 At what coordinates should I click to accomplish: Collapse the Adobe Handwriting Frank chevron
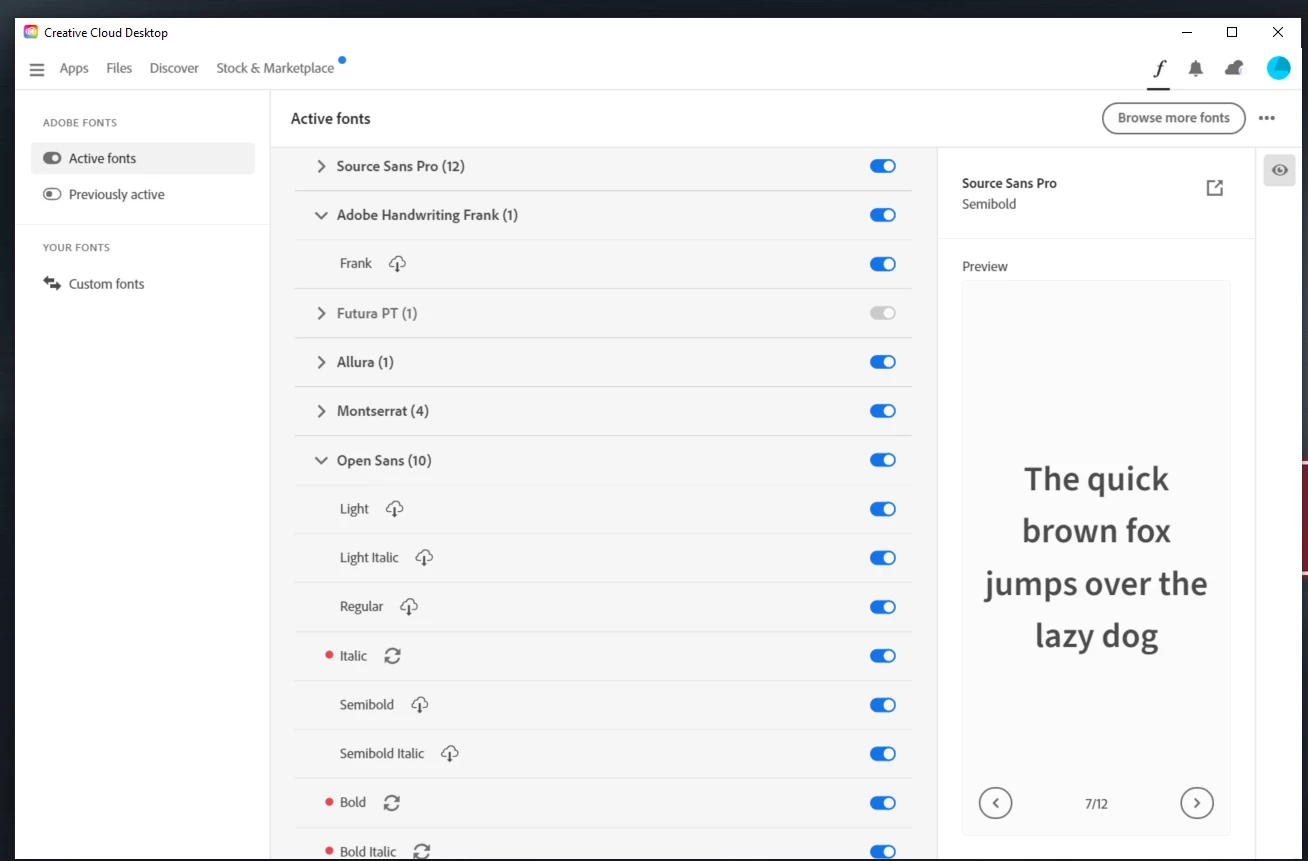321,215
